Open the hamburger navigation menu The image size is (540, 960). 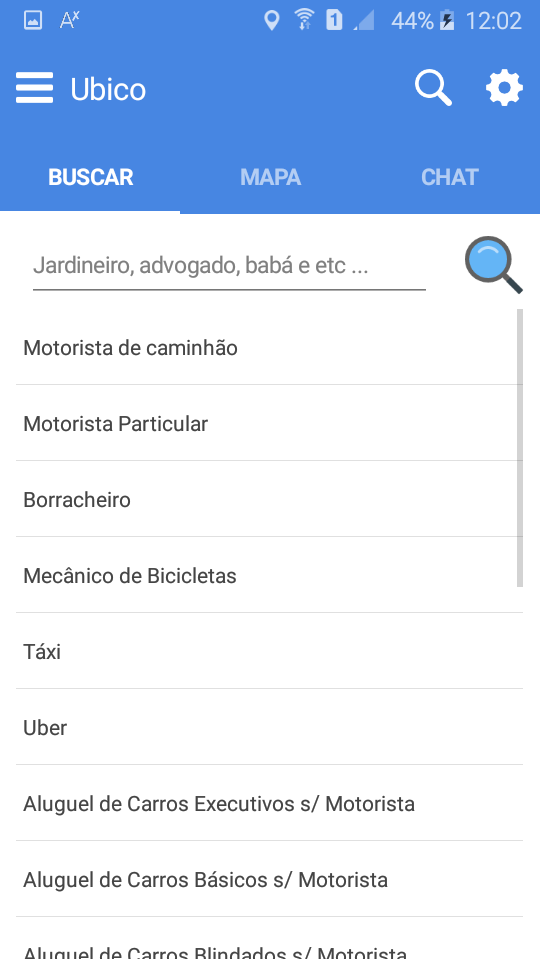pyautogui.click(x=34, y=88)
